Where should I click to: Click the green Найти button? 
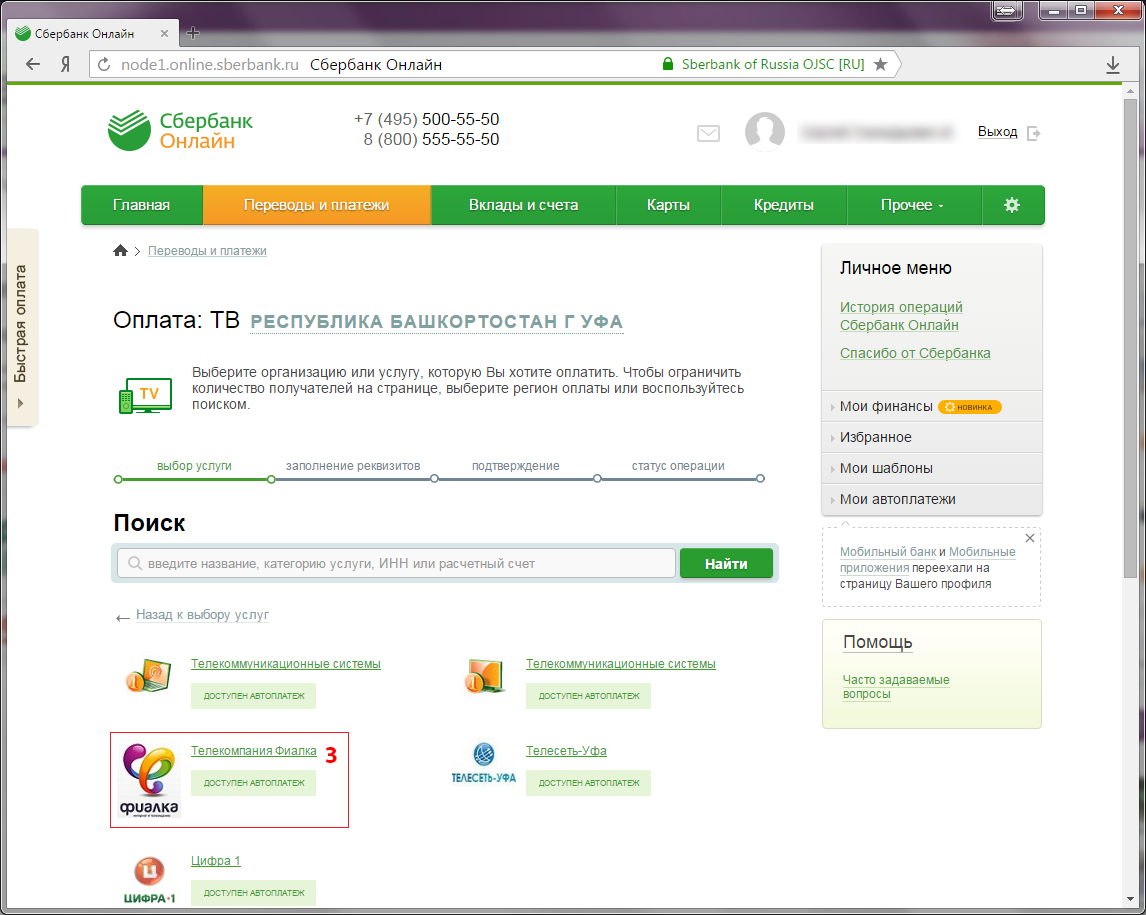(x=726, y=563)
